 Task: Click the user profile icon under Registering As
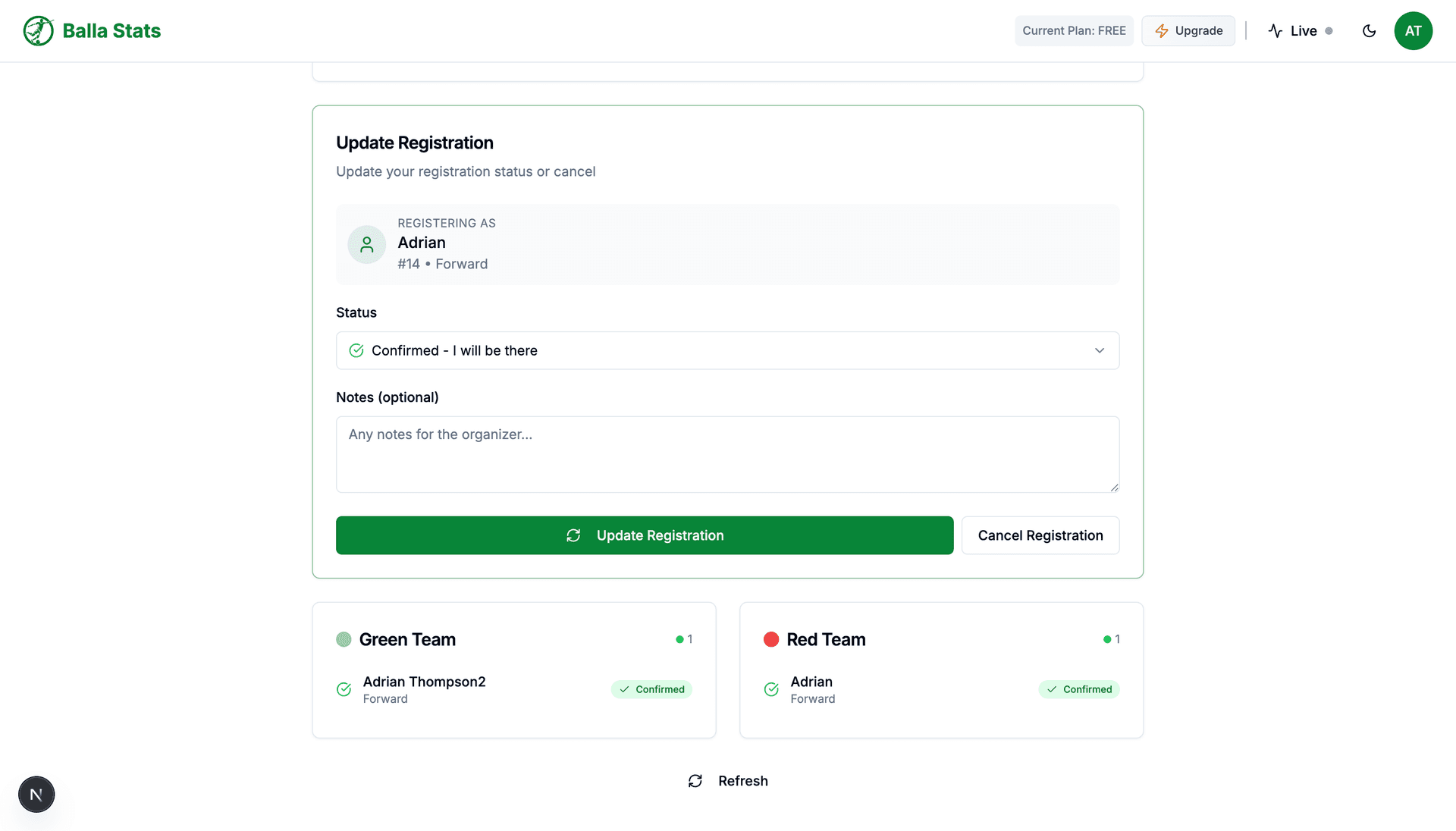[366, 244]
